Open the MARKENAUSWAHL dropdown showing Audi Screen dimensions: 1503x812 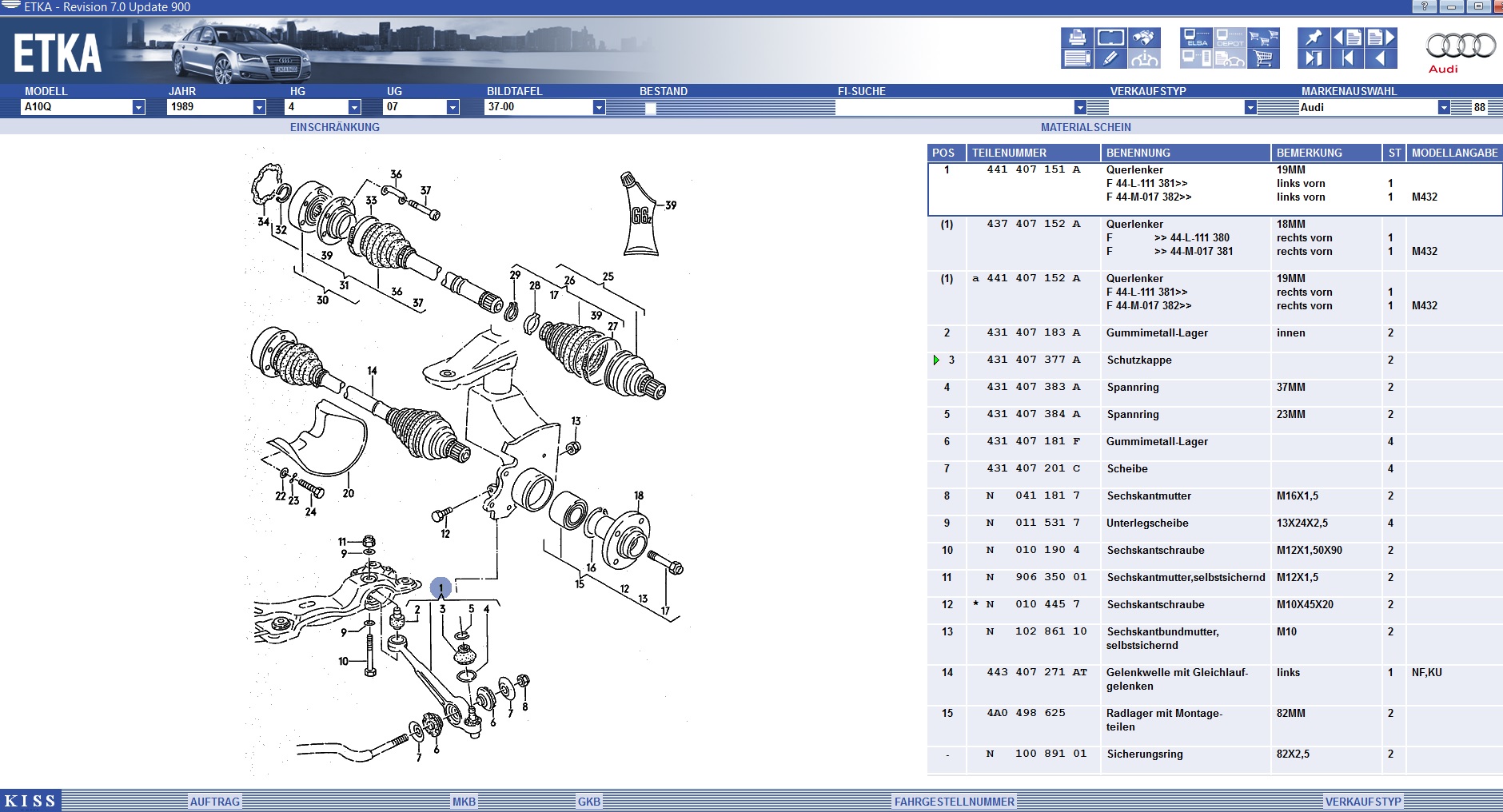pyautogui.click(x=1443, y=107)
